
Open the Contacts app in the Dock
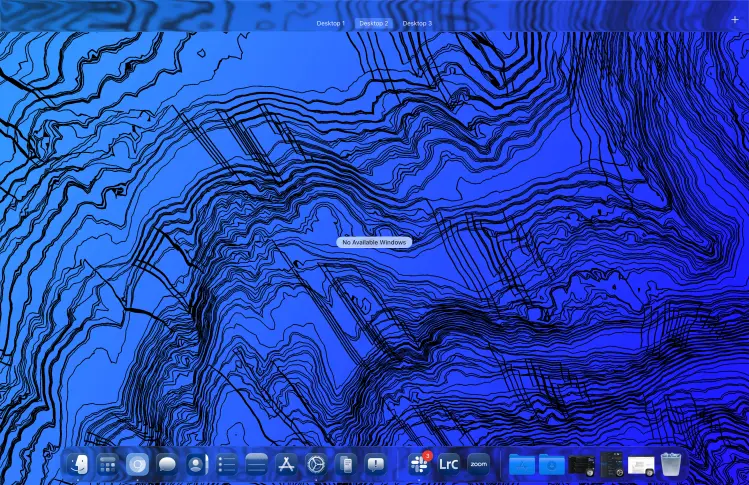(x=197, y=464)
